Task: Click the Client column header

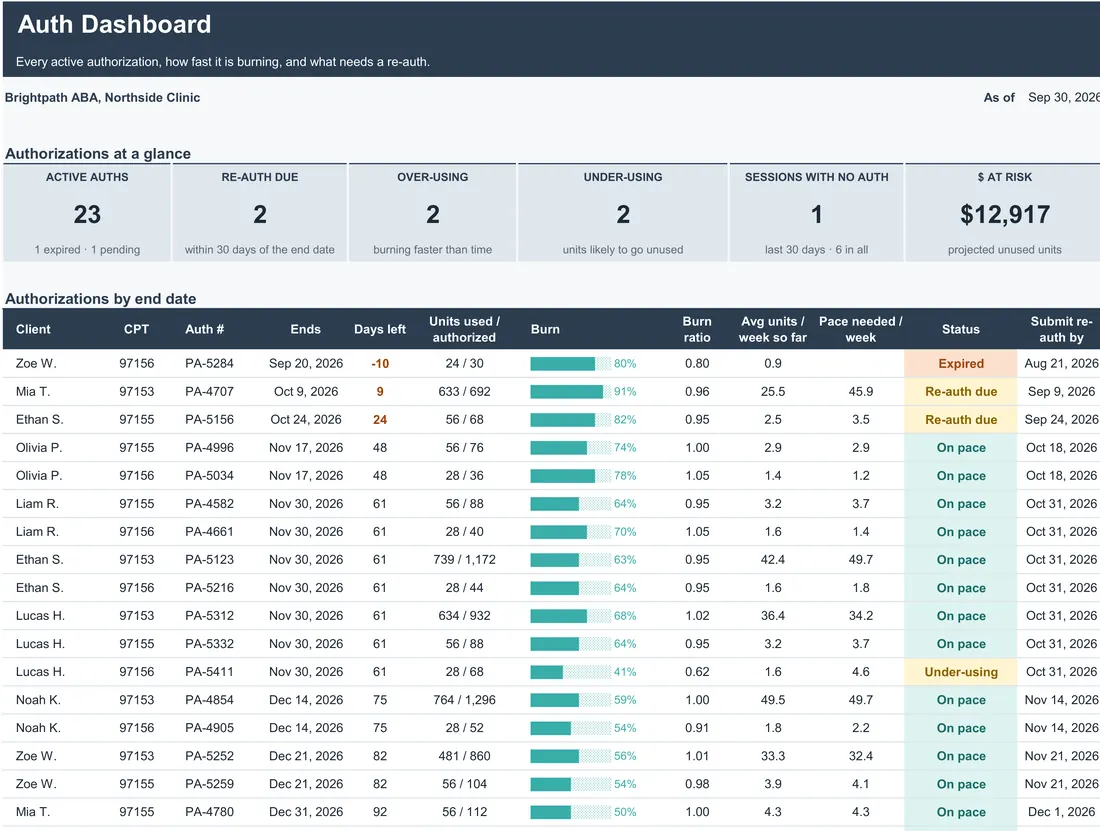Action: click(33, 329)
